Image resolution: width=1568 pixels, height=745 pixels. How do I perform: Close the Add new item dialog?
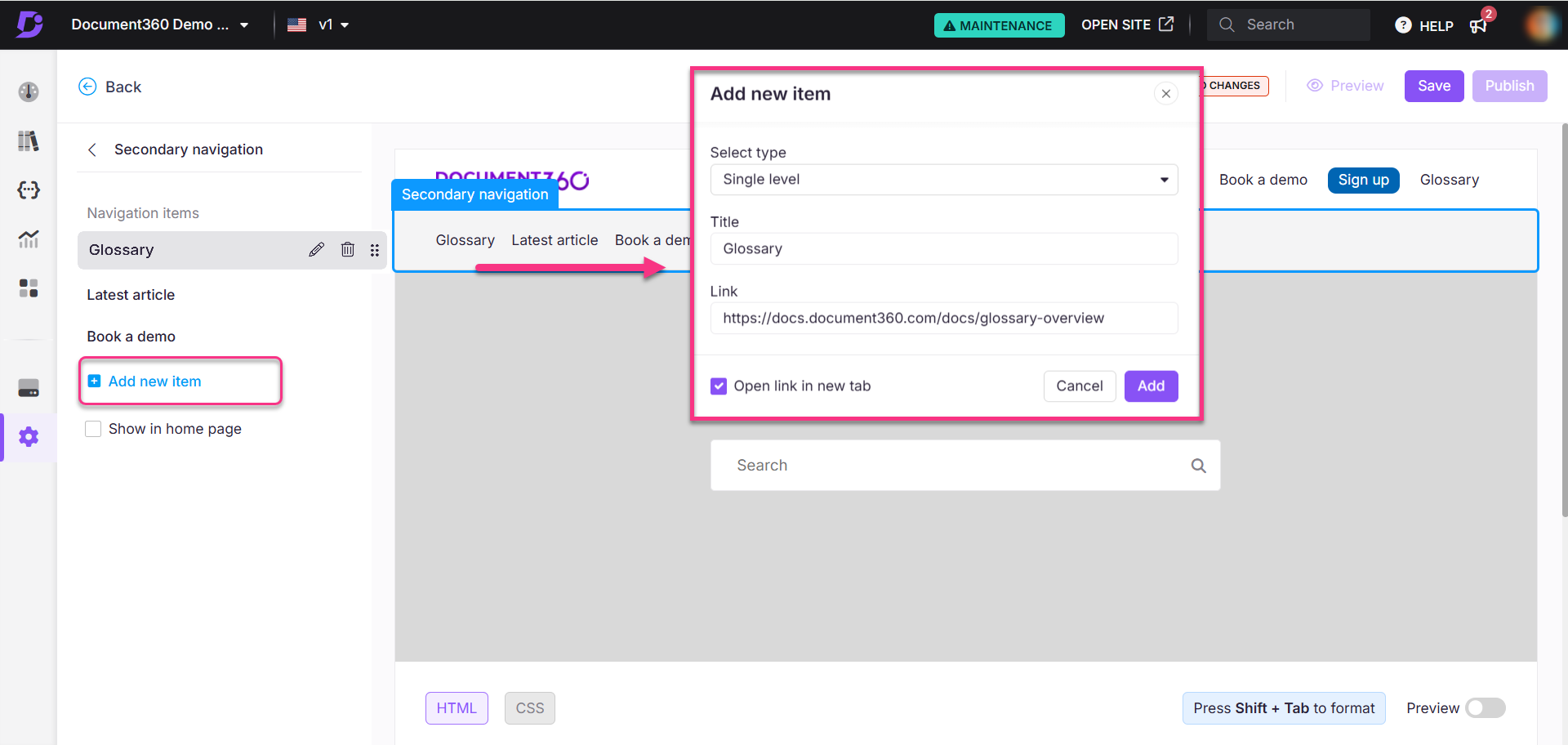tap(1166, 94)
